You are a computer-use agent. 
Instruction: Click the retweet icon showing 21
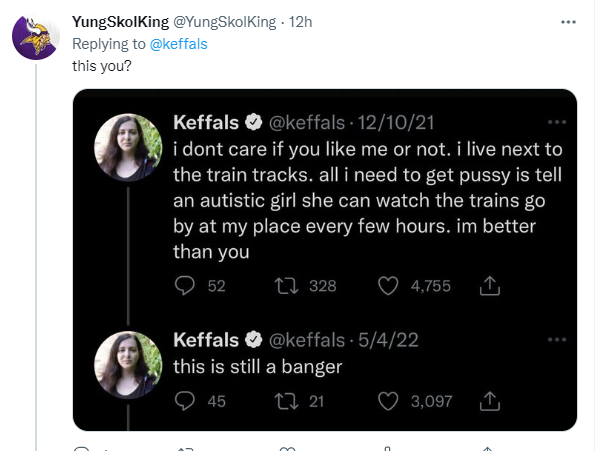286,401
